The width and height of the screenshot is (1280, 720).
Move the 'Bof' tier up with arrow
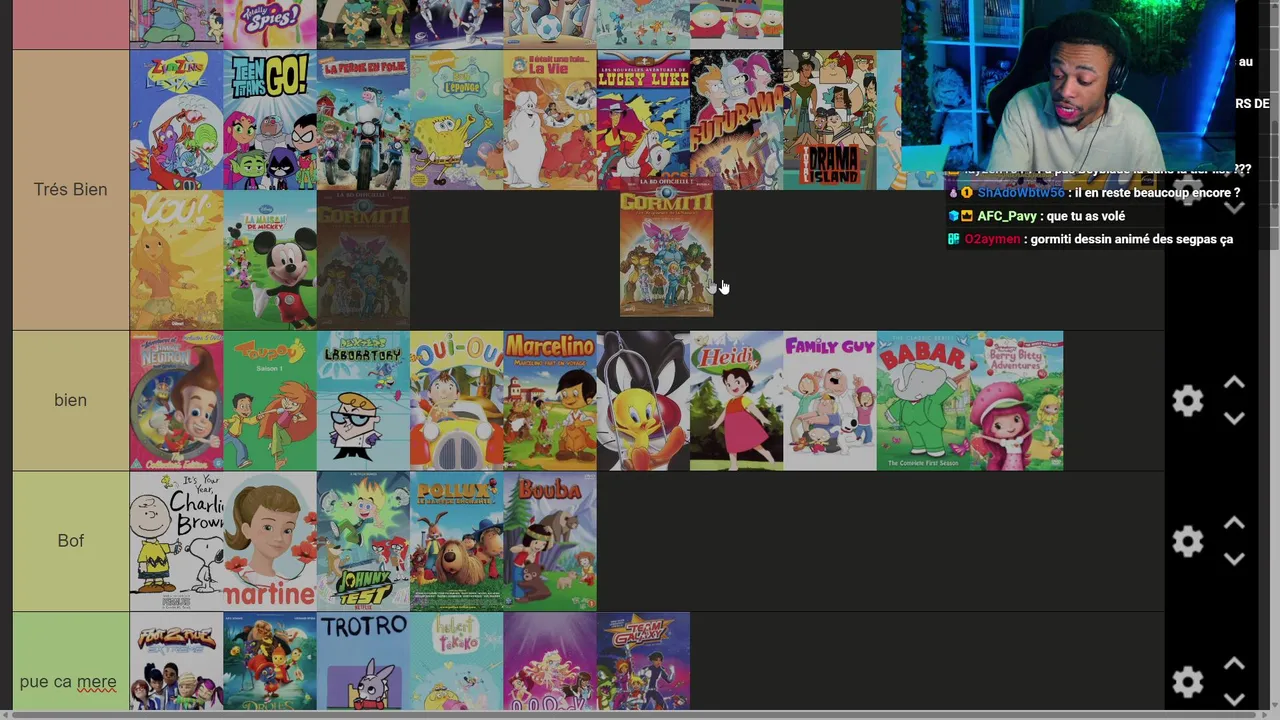point(1234,523)
